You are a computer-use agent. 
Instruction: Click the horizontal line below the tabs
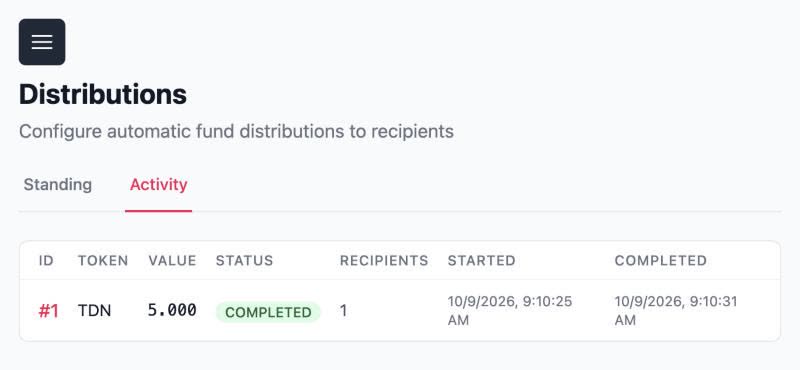pyautogui.click(x=400, y=211)
